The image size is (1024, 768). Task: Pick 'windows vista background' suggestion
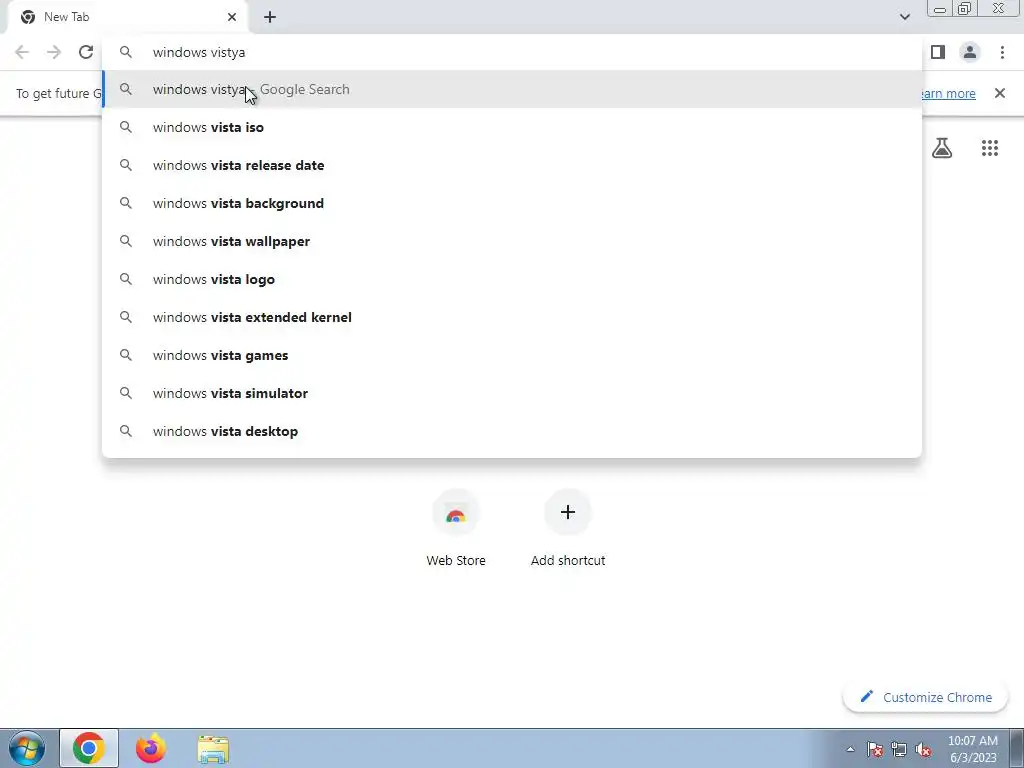512,203
